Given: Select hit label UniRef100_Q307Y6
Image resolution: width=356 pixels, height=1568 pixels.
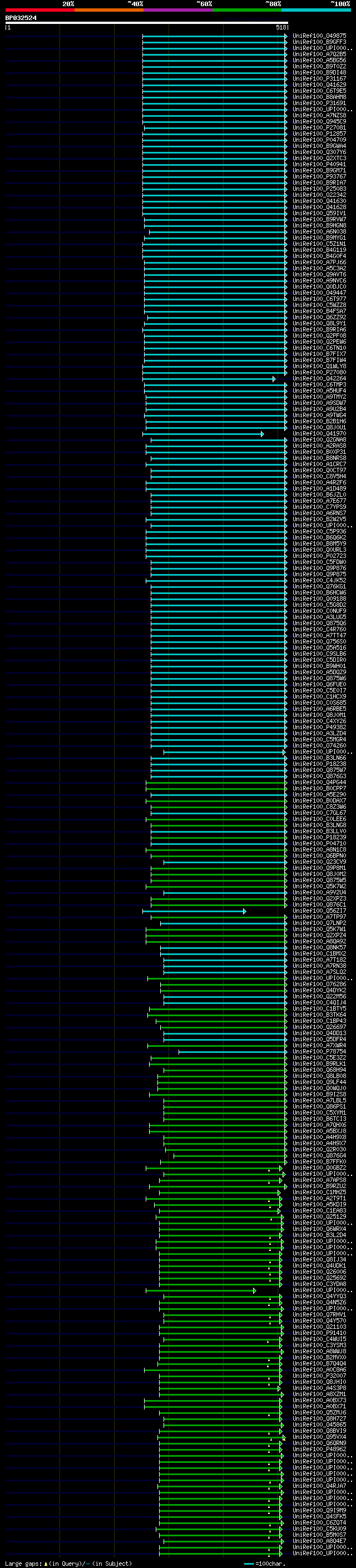Looking at the screenshot, I should (x=319, y=152).
